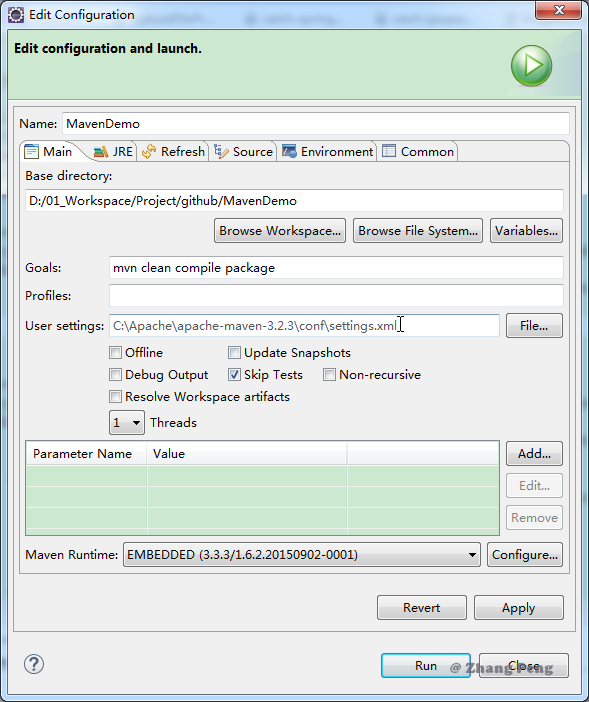Viewport: 589px width, 702px height.
Task: Click the Common tab's table icon
Action: (x=389, y=151)
